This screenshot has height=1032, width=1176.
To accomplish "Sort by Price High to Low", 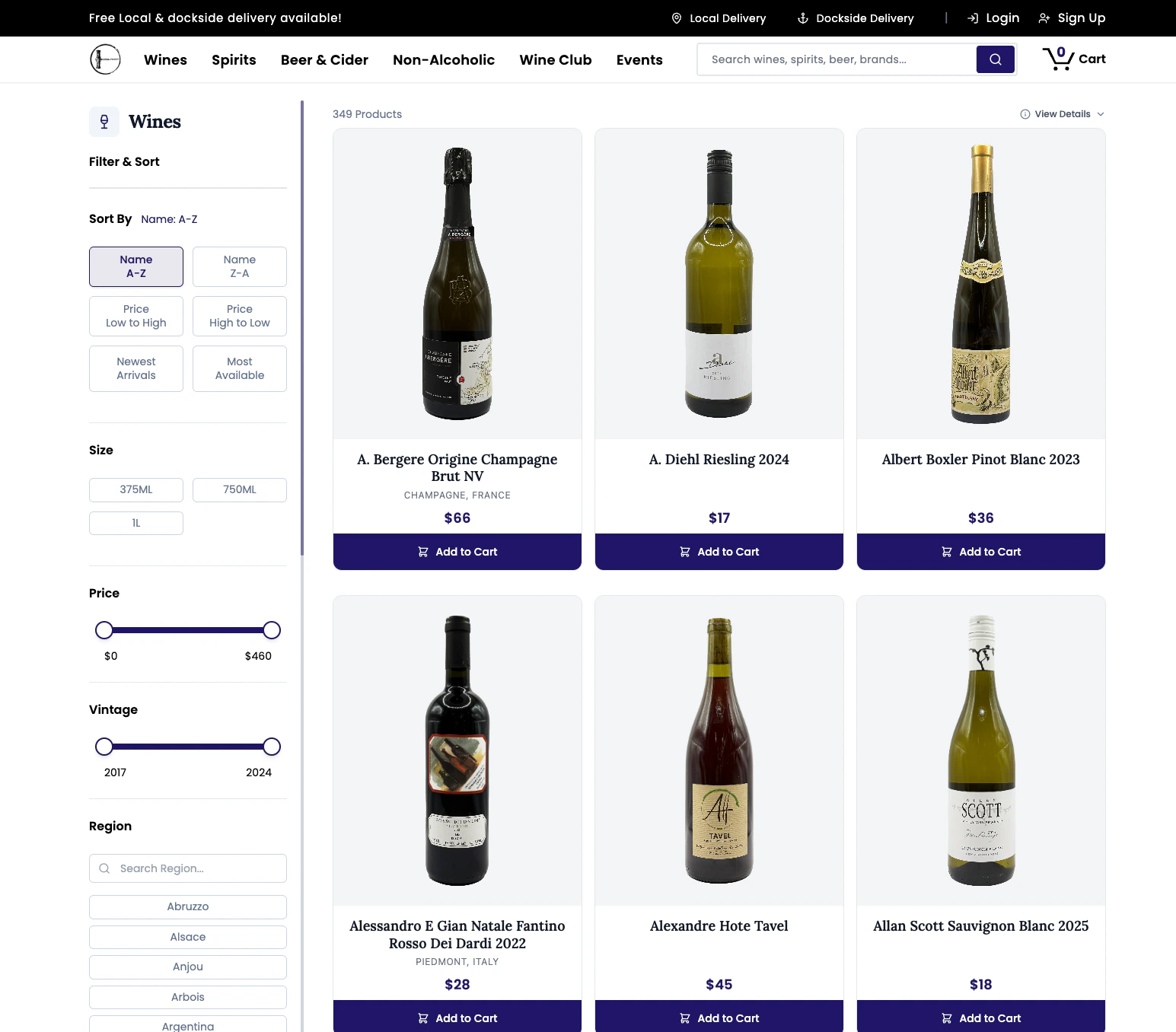I will pos(240,316).
